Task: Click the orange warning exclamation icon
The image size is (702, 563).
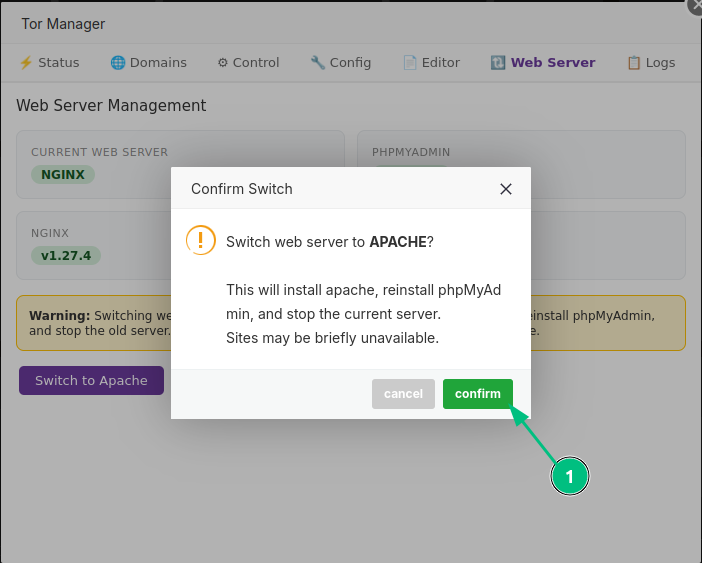Action: [x=201, y=240]
